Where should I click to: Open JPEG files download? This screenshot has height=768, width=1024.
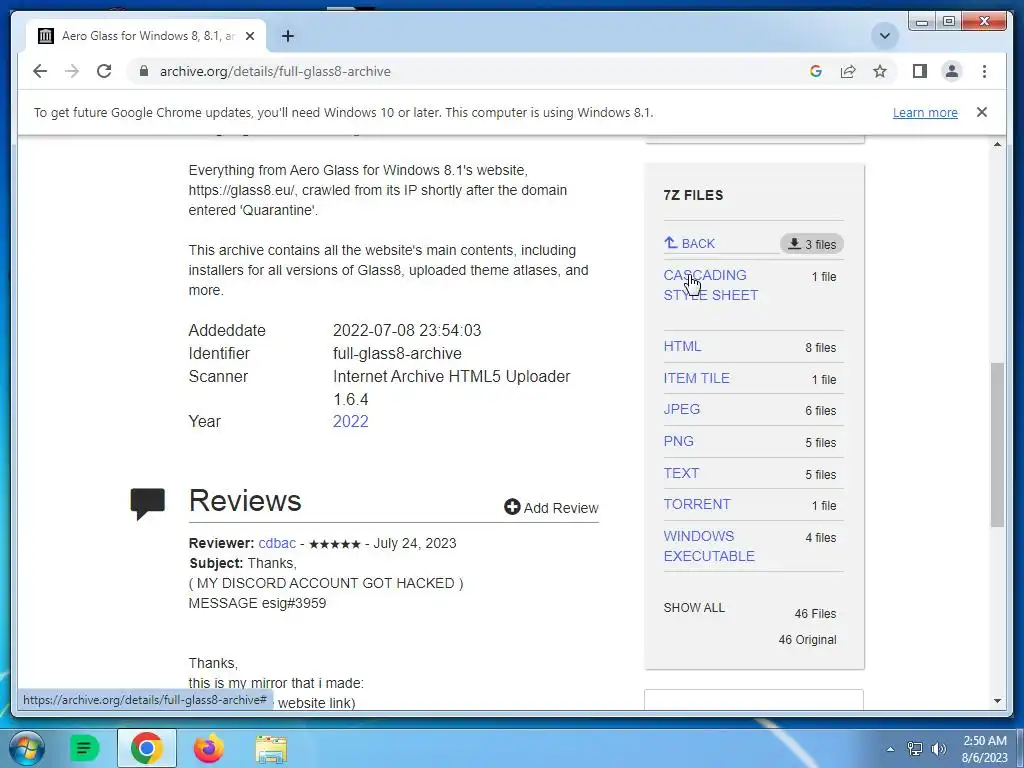pos(682,409)
